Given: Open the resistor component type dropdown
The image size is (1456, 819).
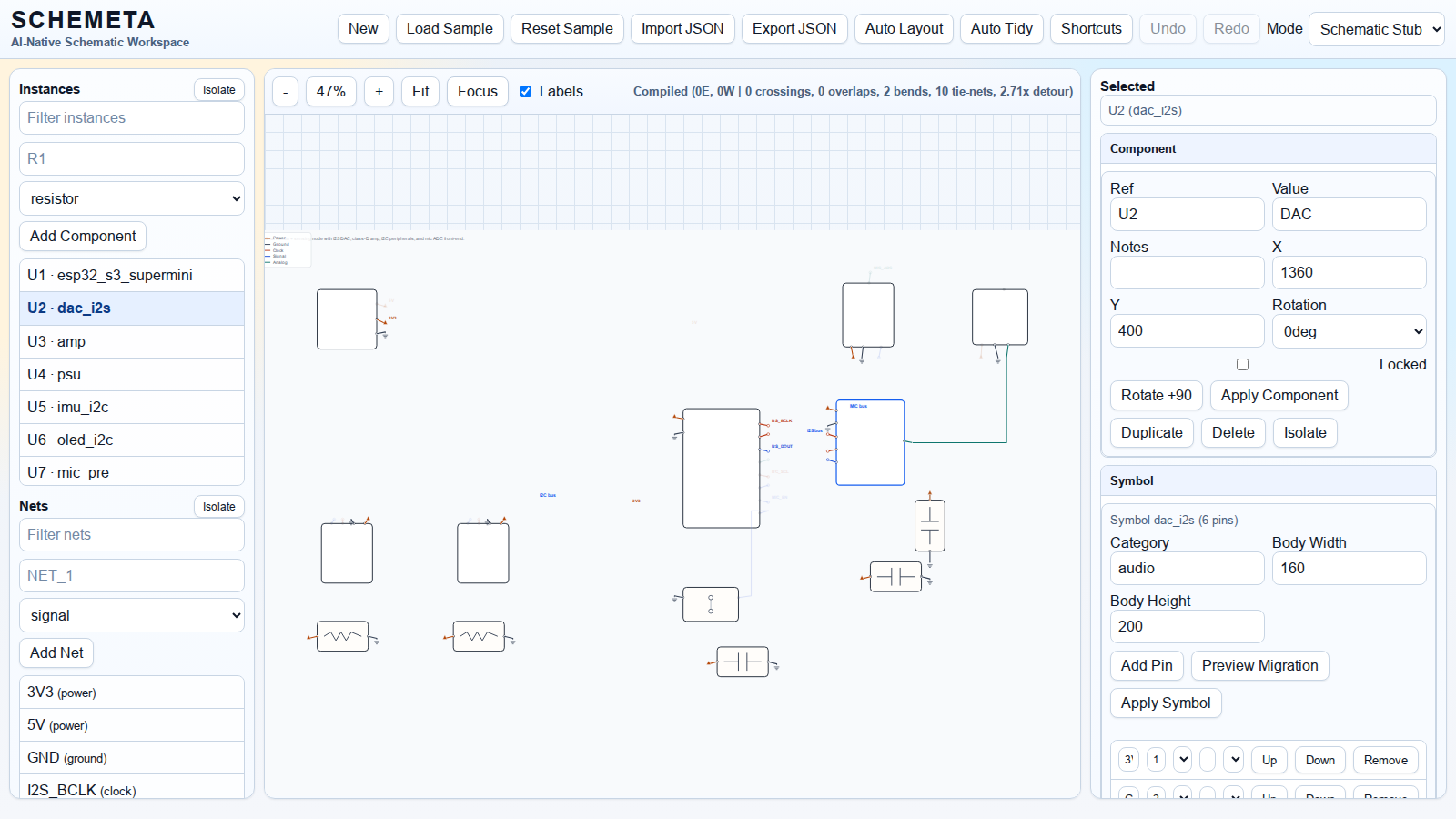Looking at the screenshot, I should pyautogui.click(x=132, y=199).
